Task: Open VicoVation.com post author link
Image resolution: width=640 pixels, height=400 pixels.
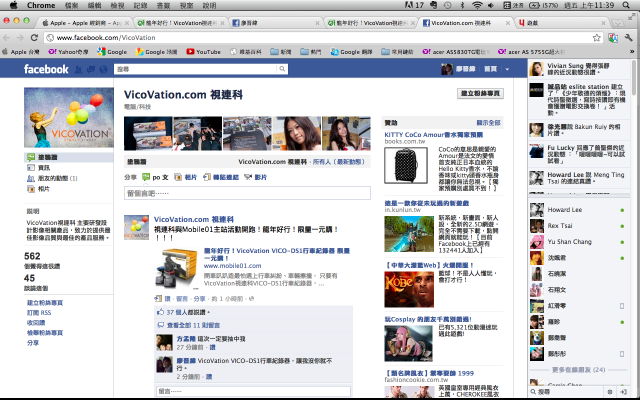Action: point(193,220)
